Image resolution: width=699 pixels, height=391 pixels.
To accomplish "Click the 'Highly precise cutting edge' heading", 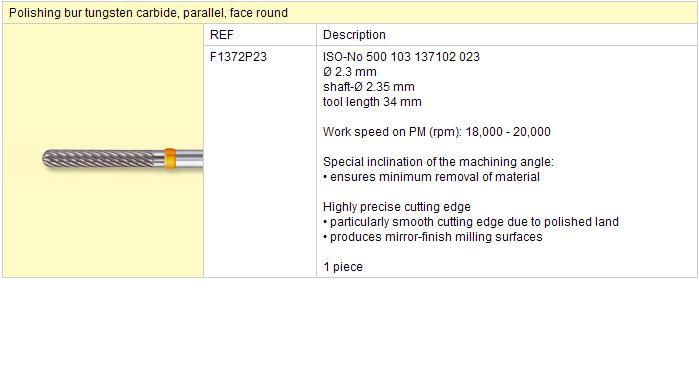I will (x=397, y=206).
